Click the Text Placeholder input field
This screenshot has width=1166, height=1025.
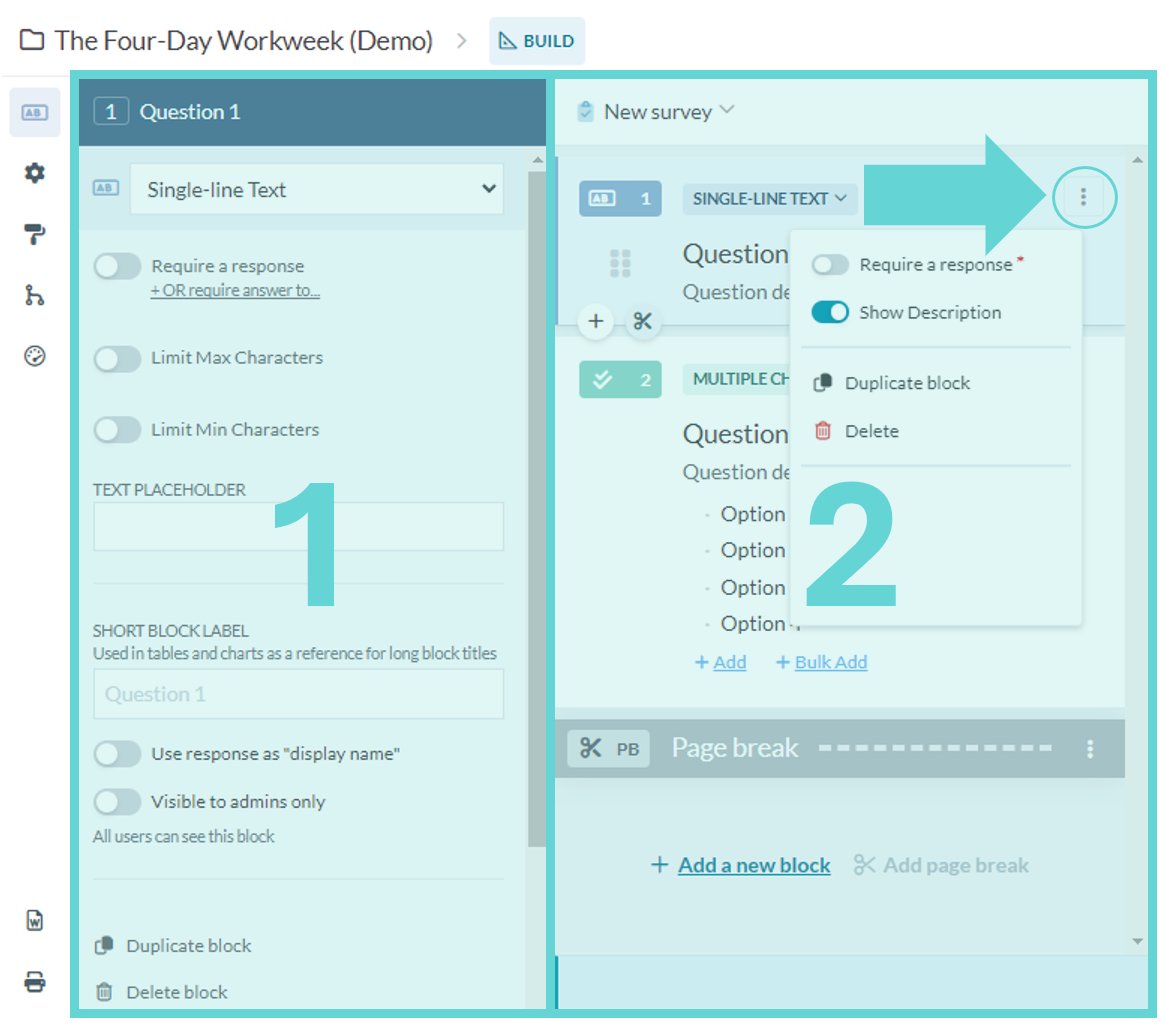coord(298,527)
